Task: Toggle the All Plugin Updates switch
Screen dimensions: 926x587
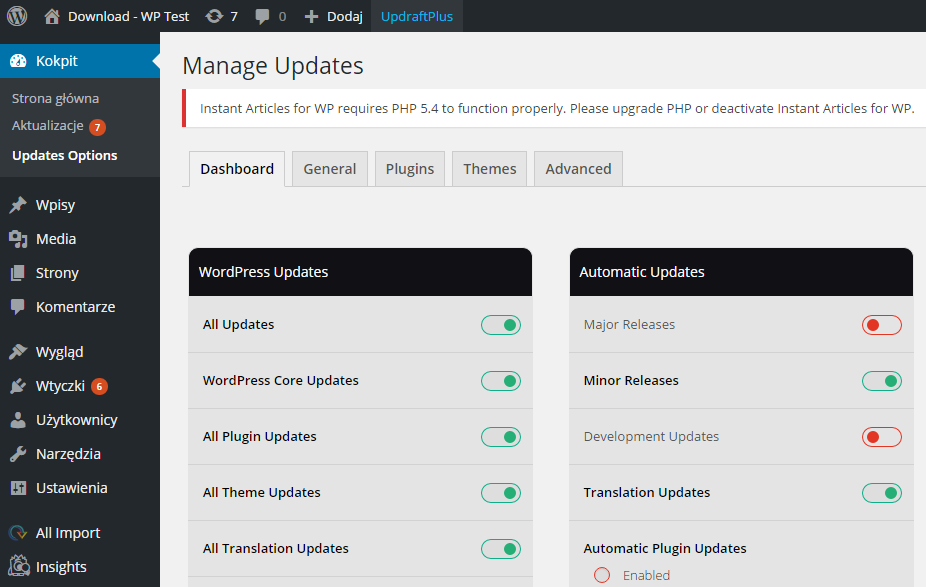Action: (501, 437)
